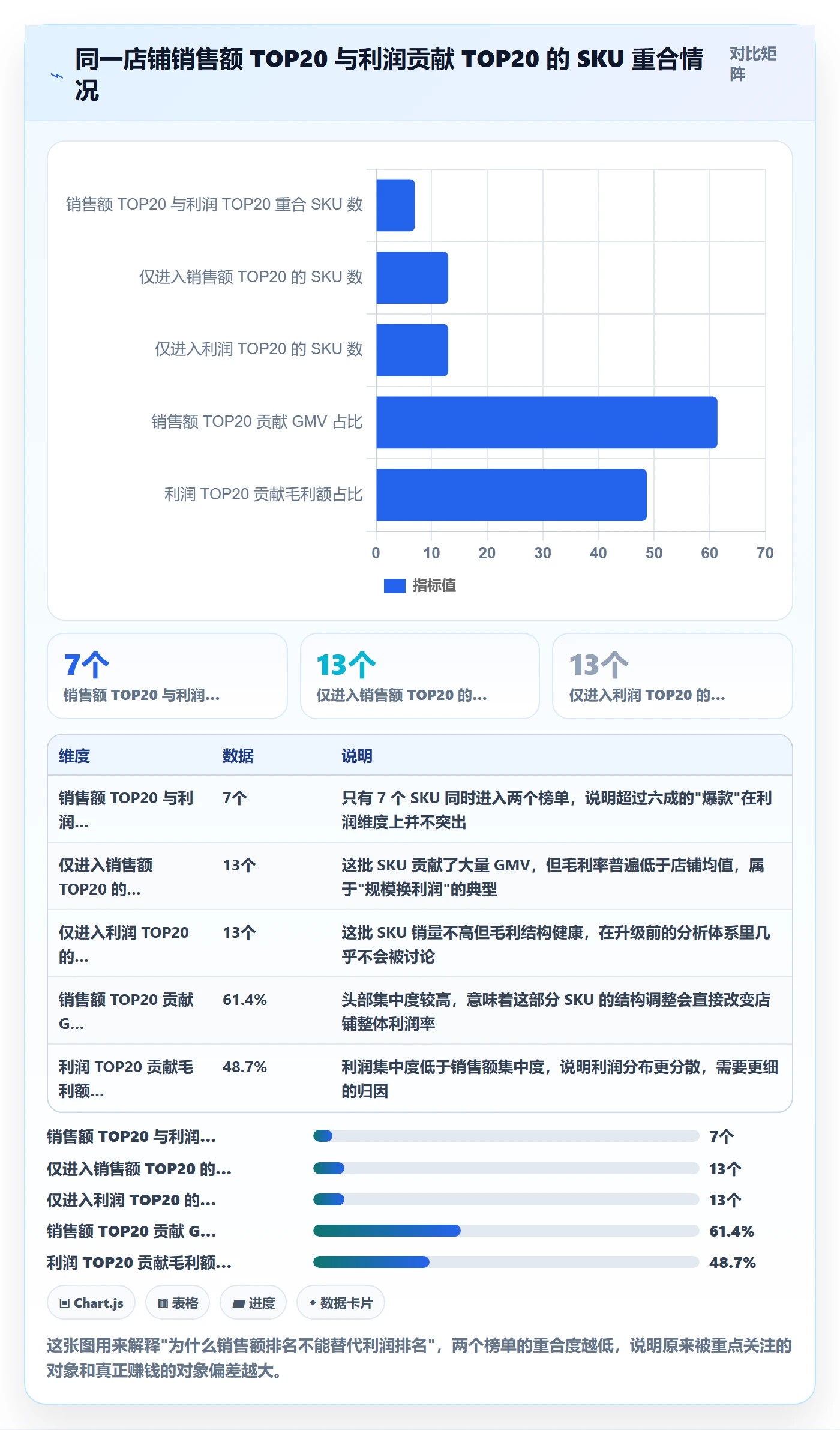Image resolution: width=840 pixels, height=1430 pixels.
Task: Select the Chart.js tag chip
Action: pyautogui.click(x=91, y=1303)
